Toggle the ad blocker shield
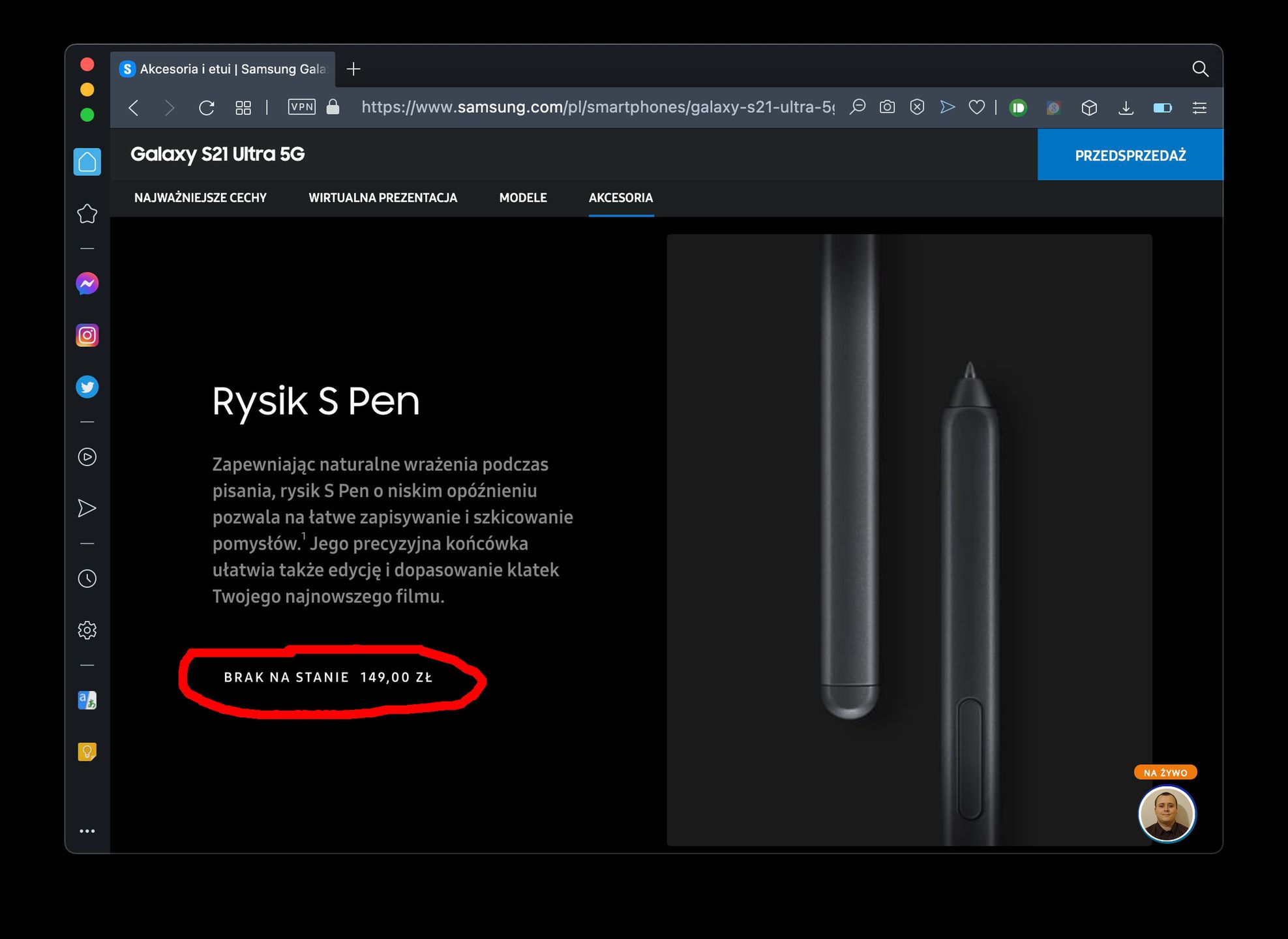The height and width of the screenshot is (939, 1288). pyautogui.click(x=917, y=107)
